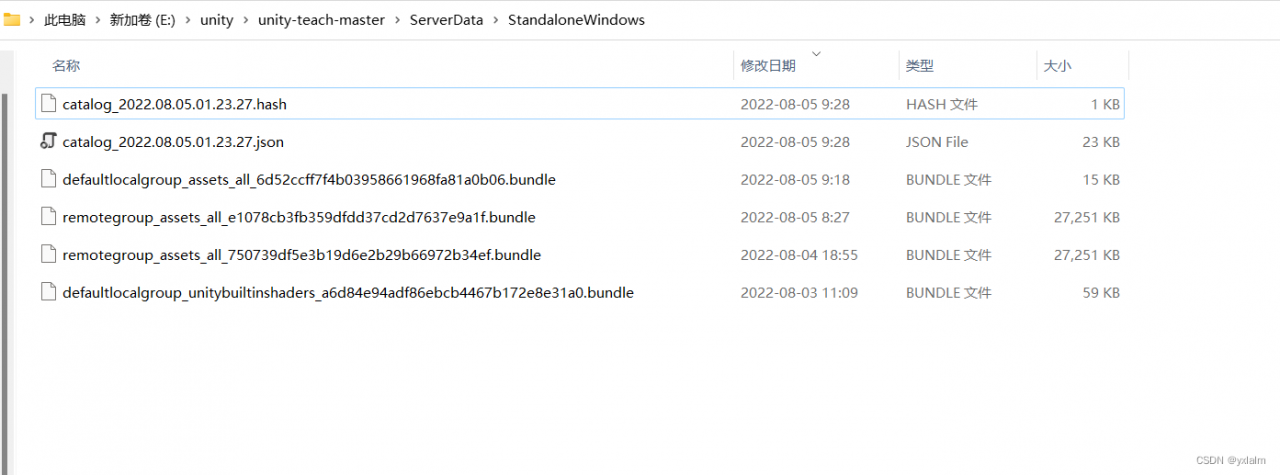Click the folder icon in the address bar
1280x475 pixels.
(12, 19)
